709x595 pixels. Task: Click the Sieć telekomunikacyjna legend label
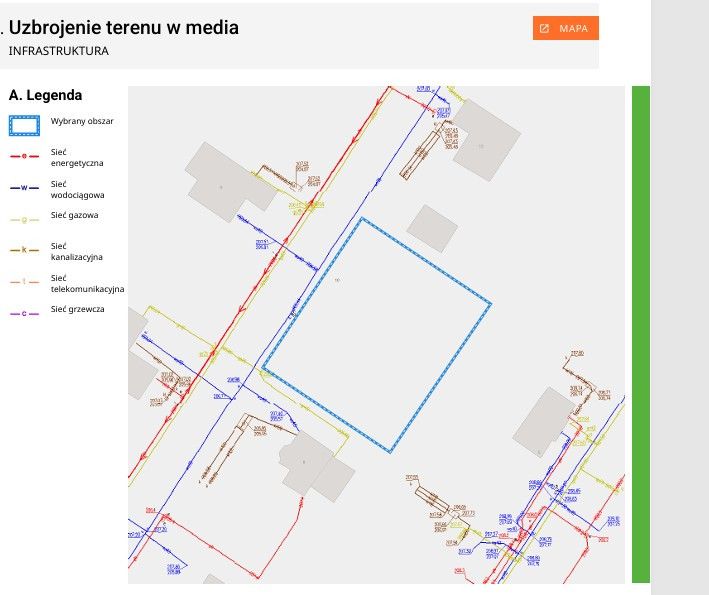87,283
